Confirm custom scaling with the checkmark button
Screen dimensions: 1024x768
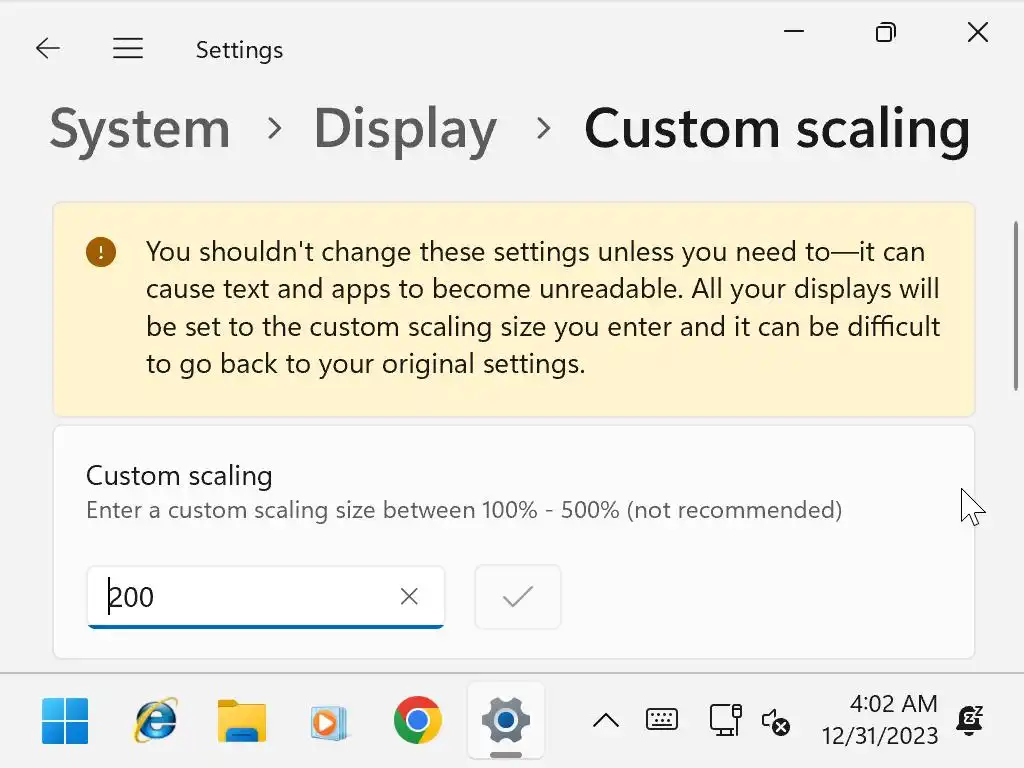point(518,597)
